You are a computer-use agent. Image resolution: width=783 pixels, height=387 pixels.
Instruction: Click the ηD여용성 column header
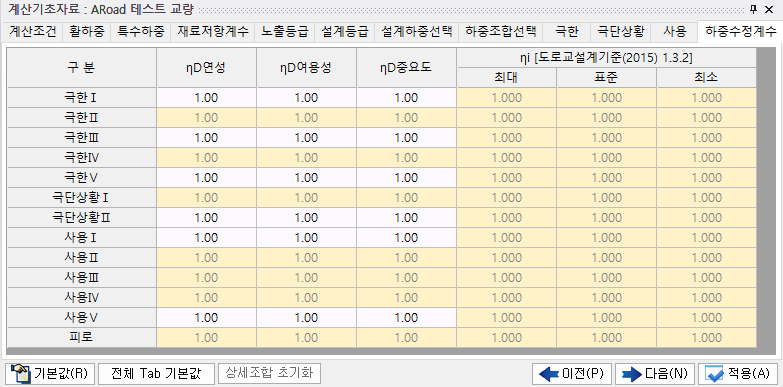coord(306,68)
